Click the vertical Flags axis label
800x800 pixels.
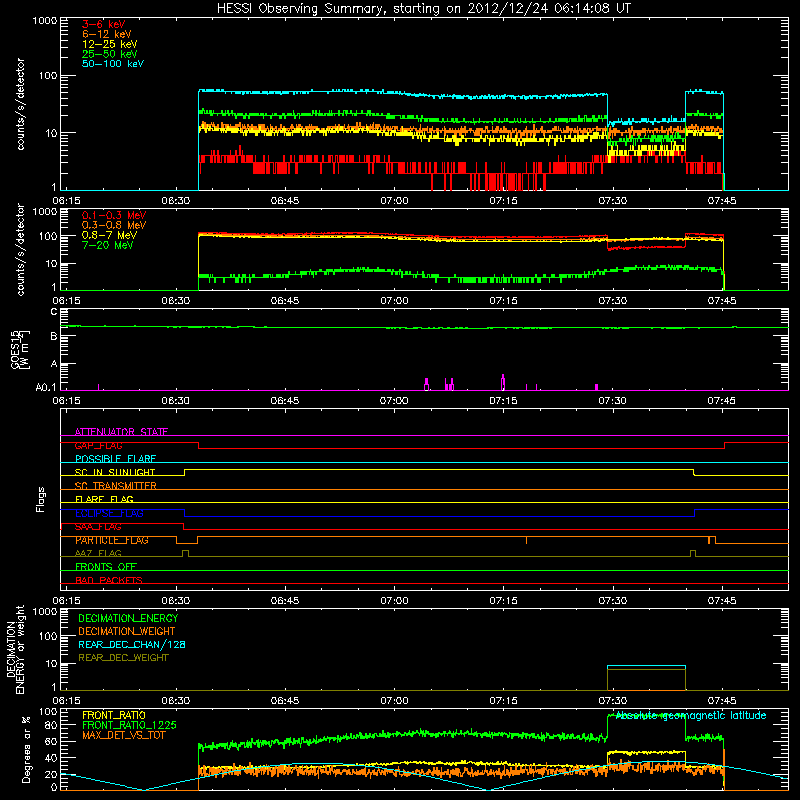pyautogui.click(x=41, y=499)
